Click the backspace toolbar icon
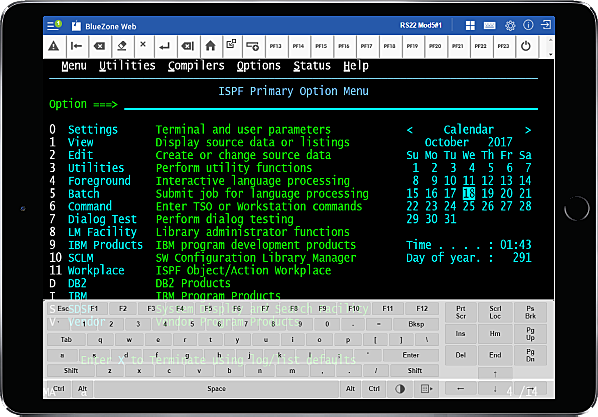This screenshot has height=417, width=598. click(x=99, y=46)
